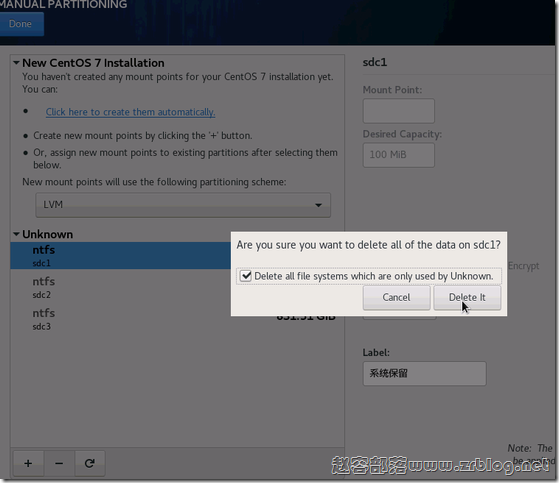Click the minus remove mount point button
Screen dimensions: 559x483
[x=59, y=463]
